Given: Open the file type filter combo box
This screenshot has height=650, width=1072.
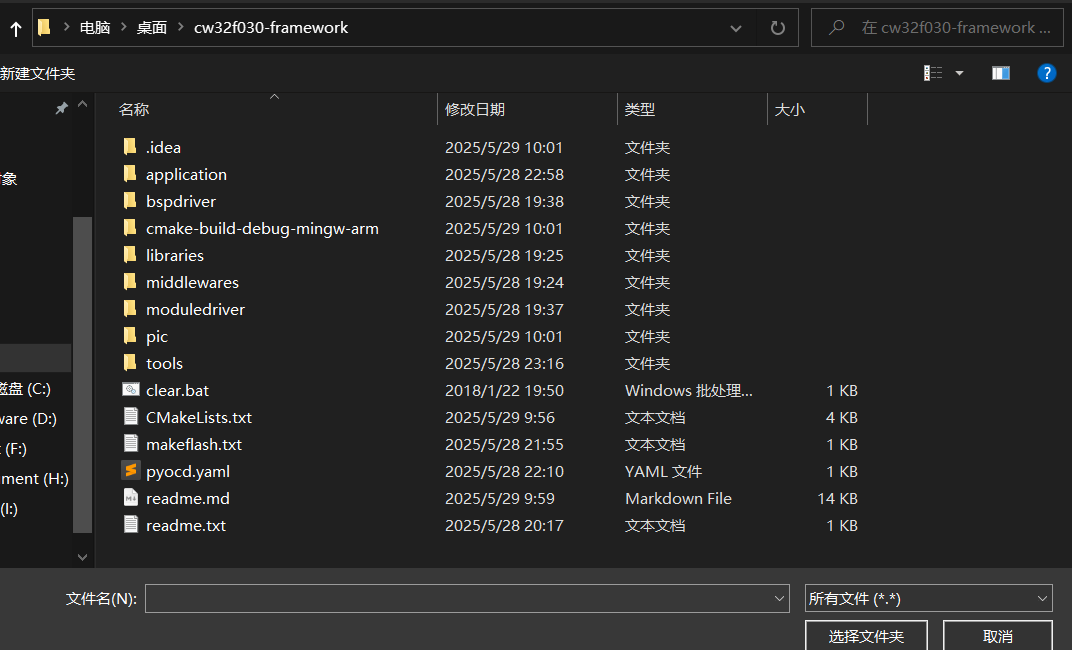Looking at the screenshot, I should pos(928,598).
